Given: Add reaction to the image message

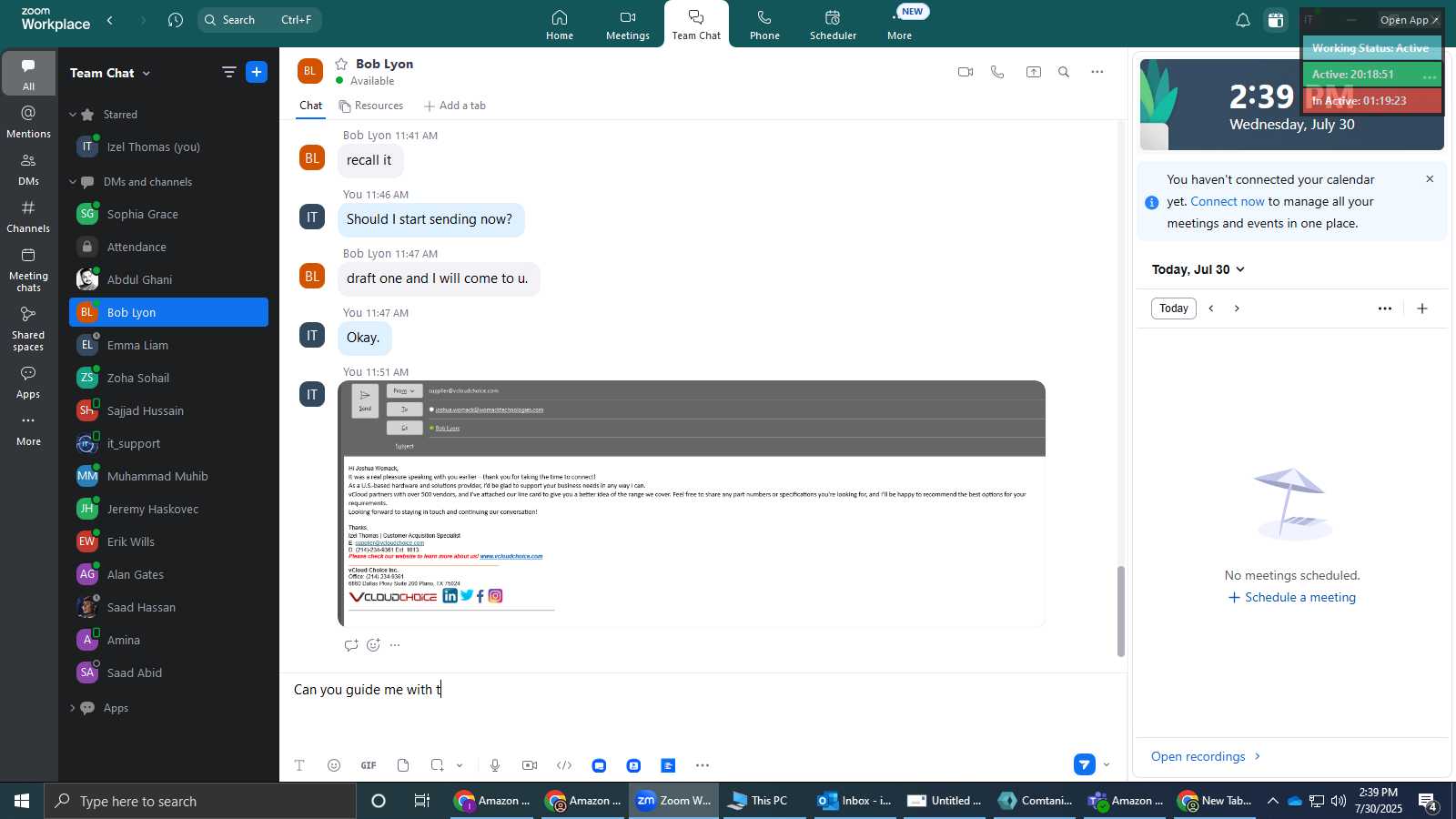Looking at the screenshot, I should (x=373, y=645).
